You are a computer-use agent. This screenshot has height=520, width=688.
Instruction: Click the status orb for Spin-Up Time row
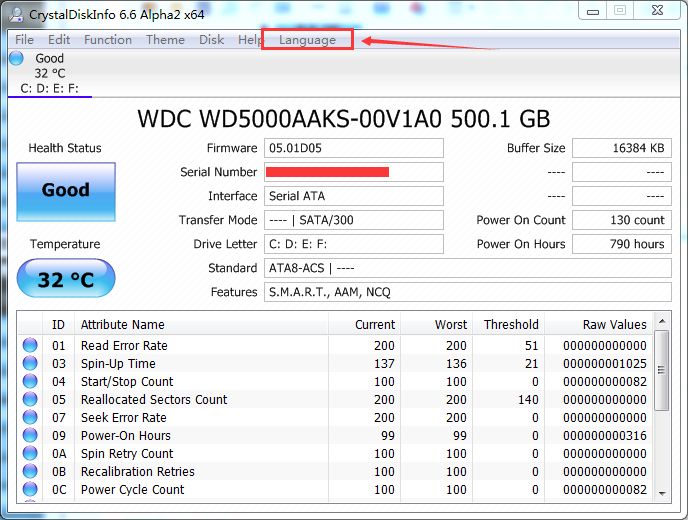click(30, 364)
